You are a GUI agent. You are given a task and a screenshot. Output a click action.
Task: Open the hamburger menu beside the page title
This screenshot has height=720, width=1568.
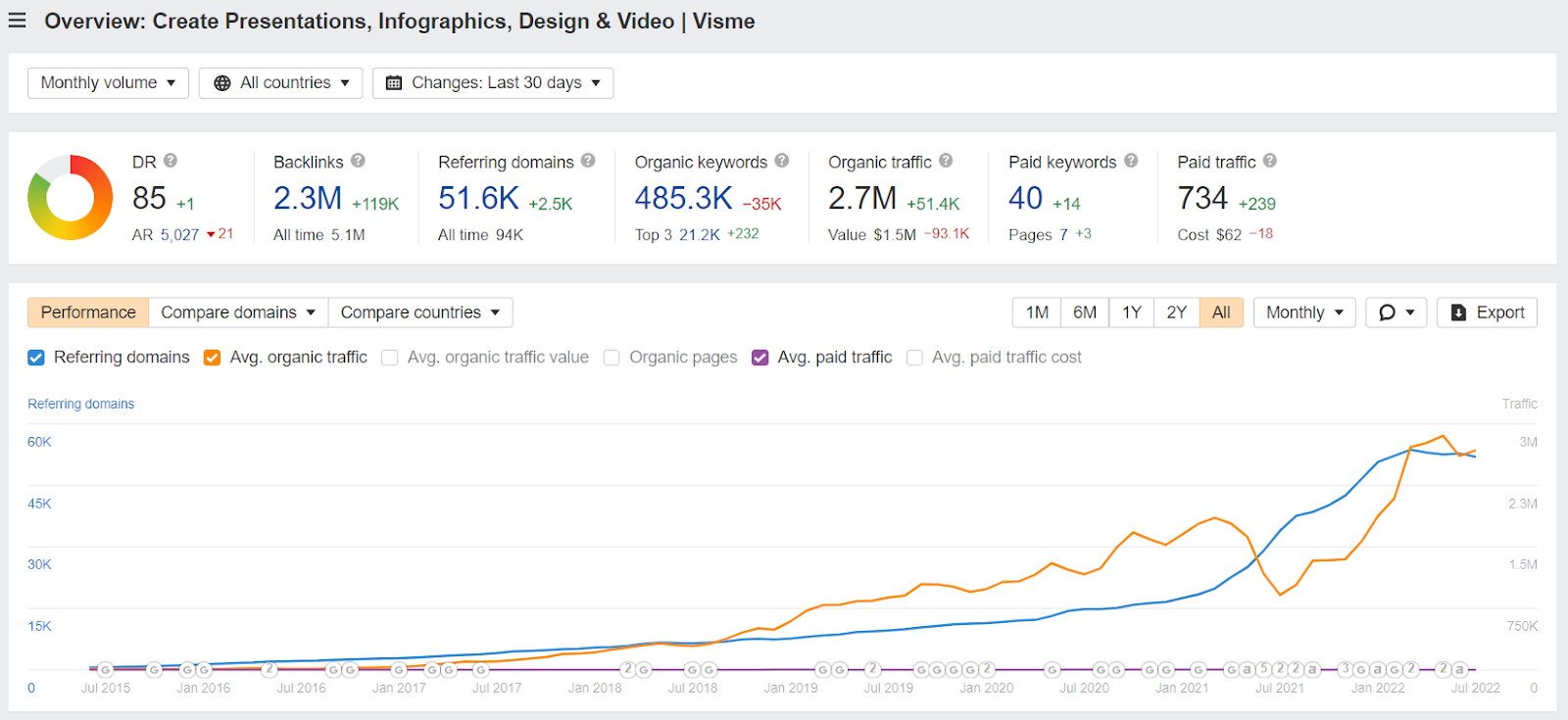point(18,21)
